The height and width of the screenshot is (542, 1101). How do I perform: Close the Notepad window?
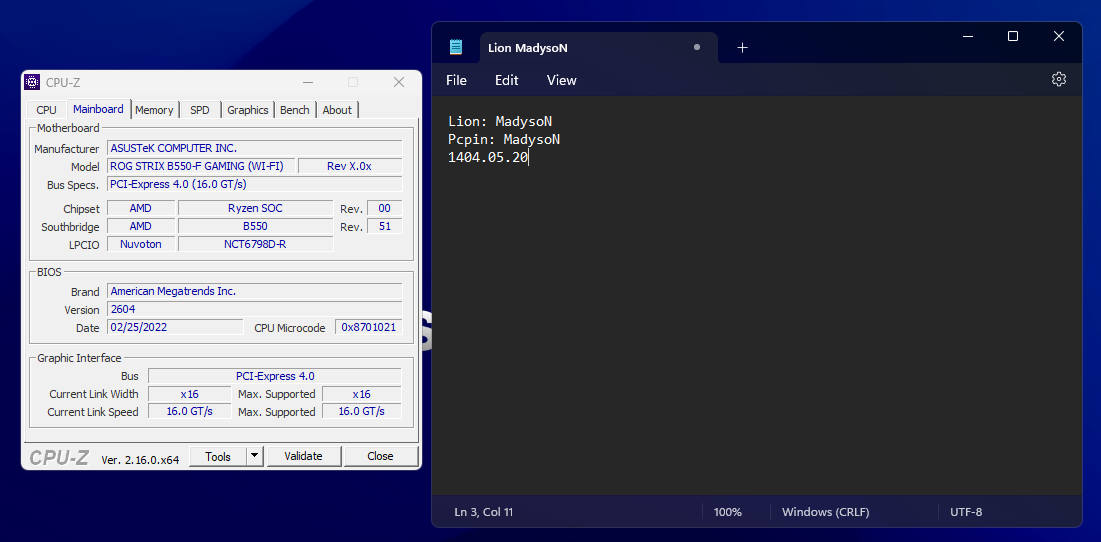[x=1059, y=37]
